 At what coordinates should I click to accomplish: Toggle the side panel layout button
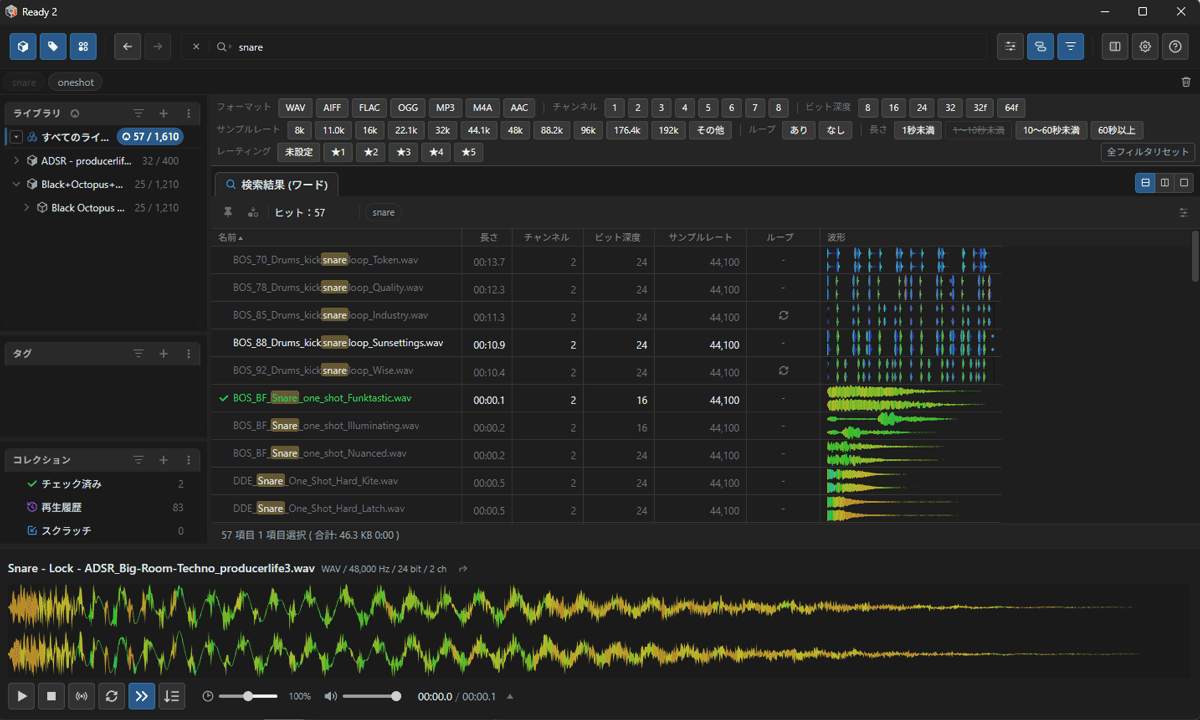click(x=1115, y=47)
